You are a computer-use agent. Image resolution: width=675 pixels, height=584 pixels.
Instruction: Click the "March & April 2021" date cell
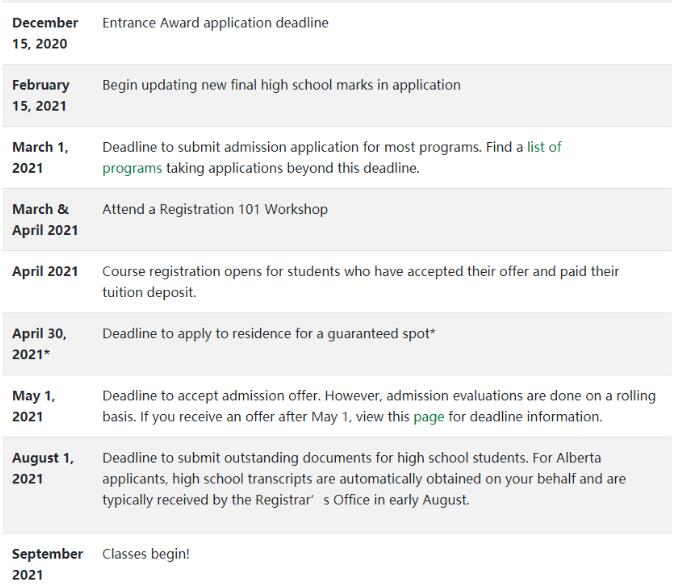click(x=45, y=219)
